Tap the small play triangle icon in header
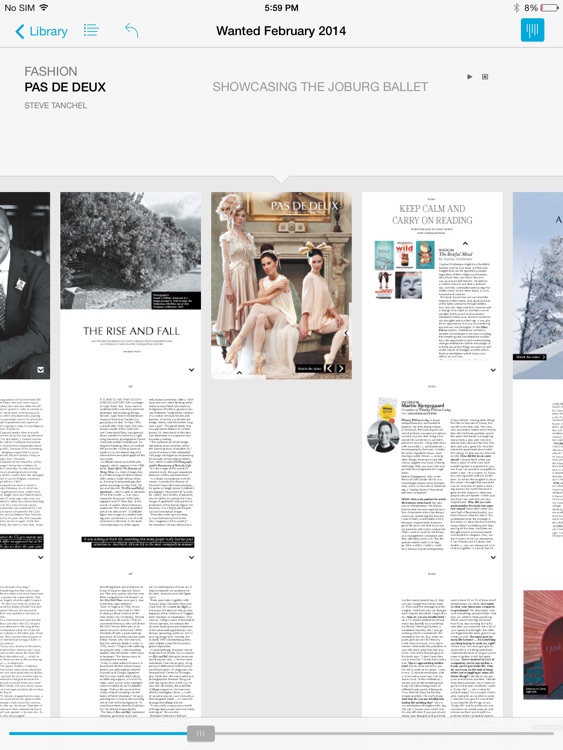The width and height of the screenshot is (563, 750). 470,77
